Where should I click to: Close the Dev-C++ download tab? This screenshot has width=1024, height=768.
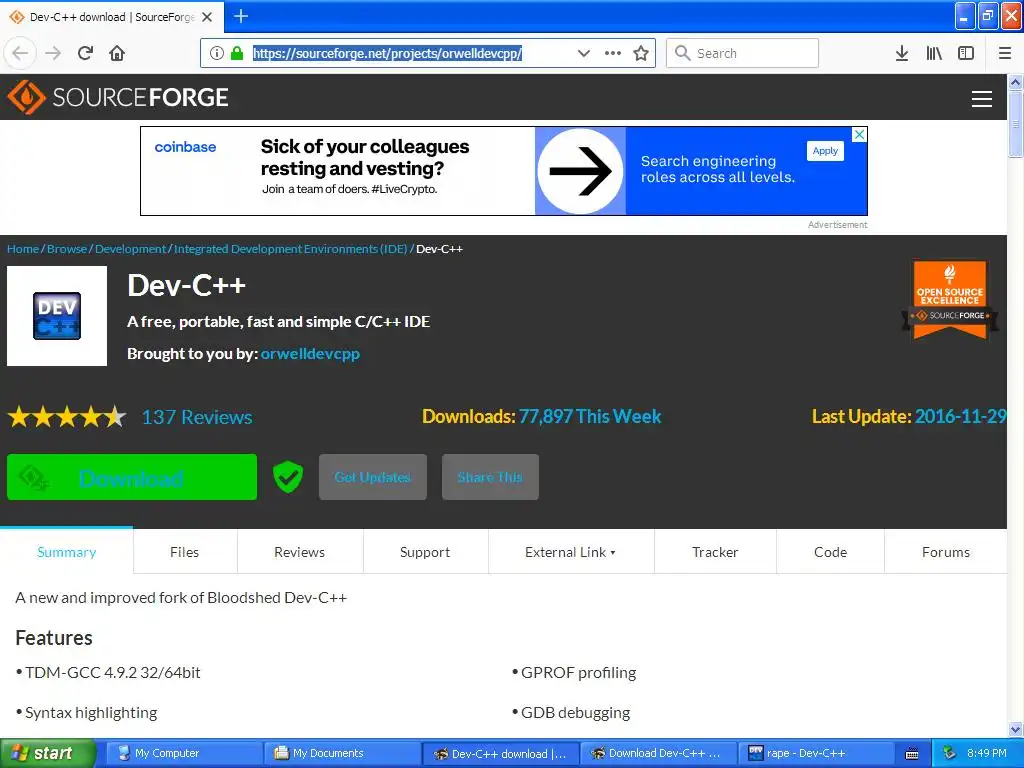click(x=207, y=17)
